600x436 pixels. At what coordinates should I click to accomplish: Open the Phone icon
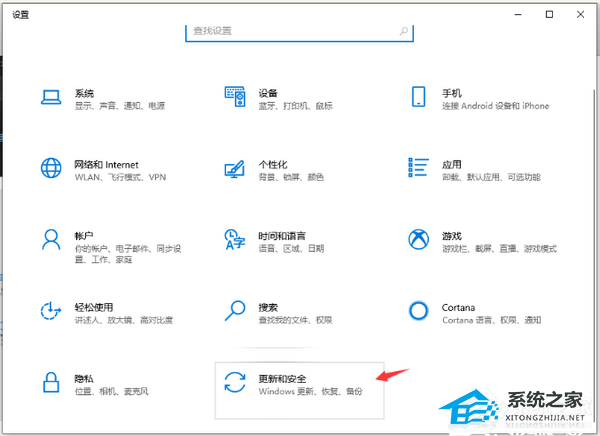pyautogui.click(x=418, y=96)
